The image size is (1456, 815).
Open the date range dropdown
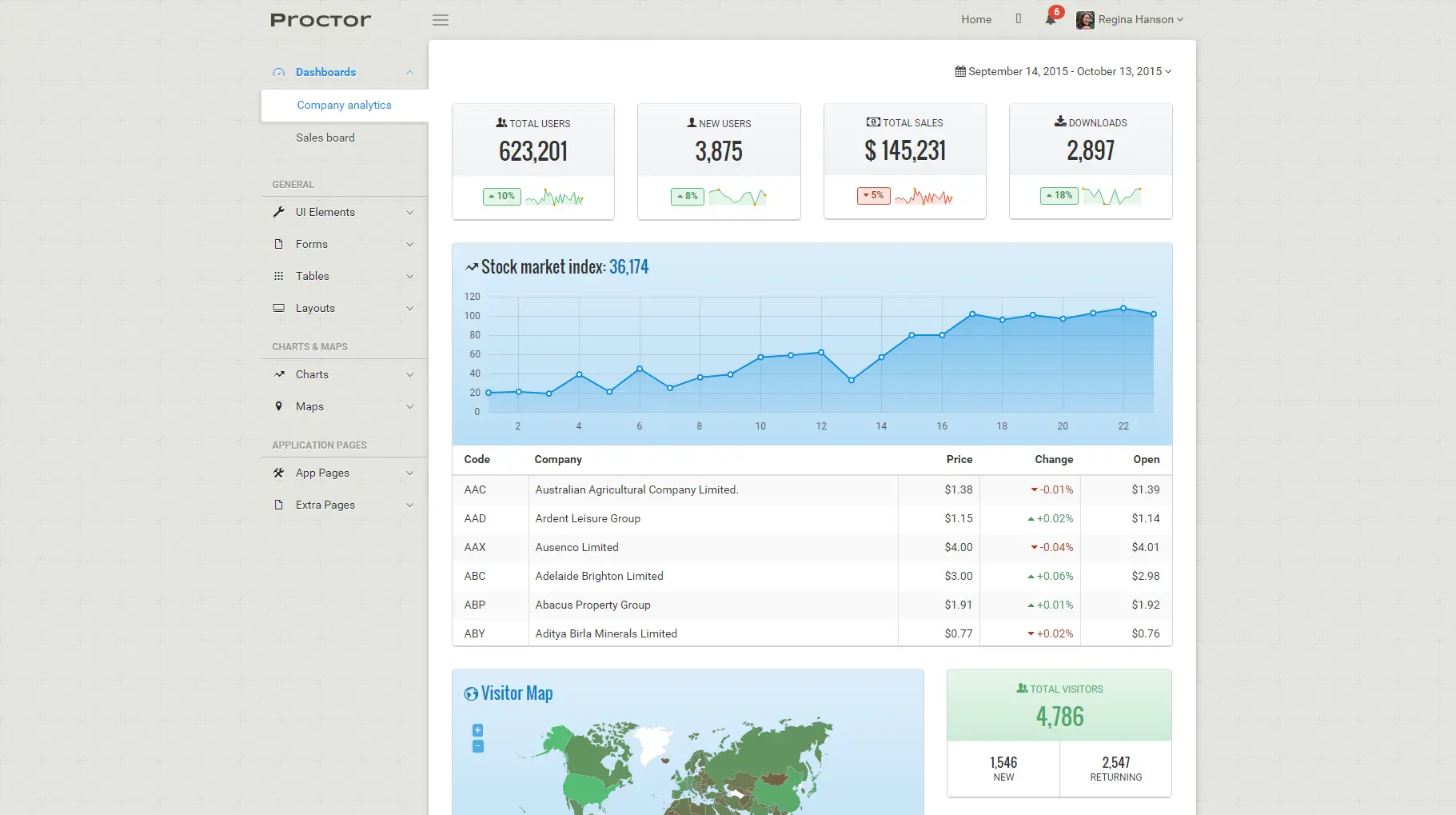1063,71
